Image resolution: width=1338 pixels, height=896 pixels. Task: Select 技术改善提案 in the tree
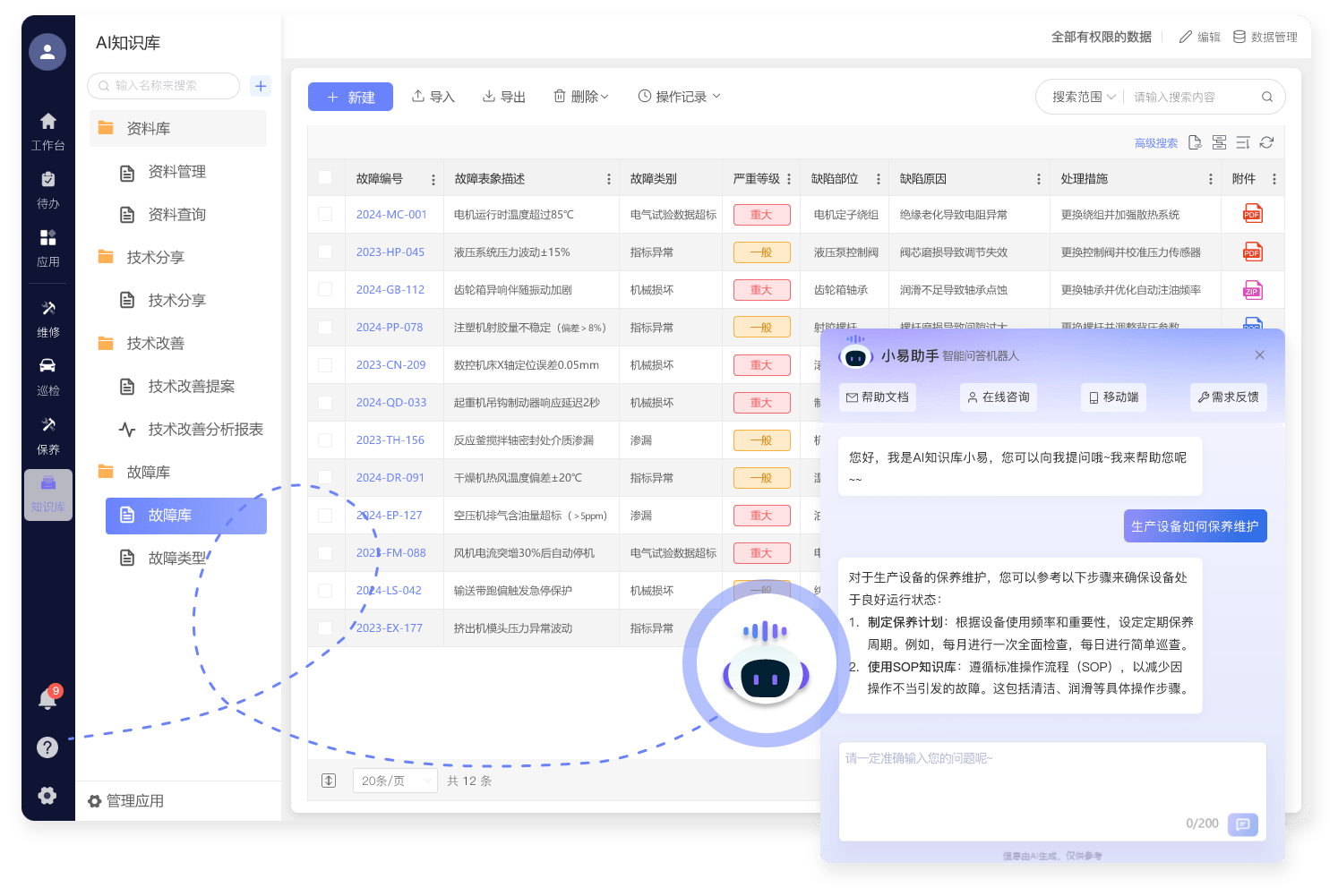(x=191, y=386)
